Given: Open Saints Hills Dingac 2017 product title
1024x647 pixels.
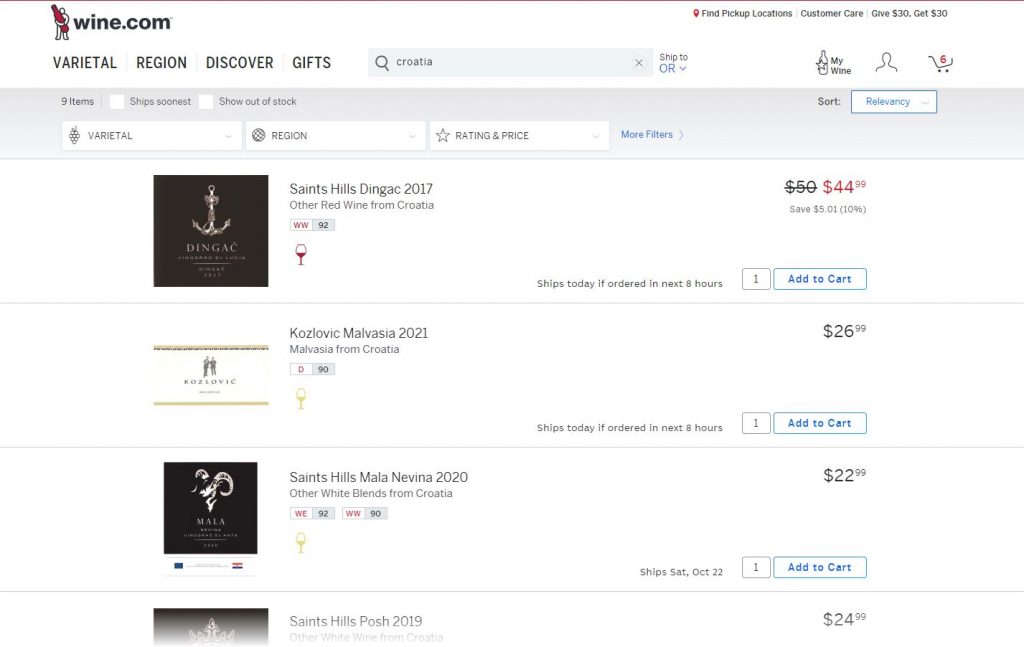Looking at the screenshot, I should point(361,189).
